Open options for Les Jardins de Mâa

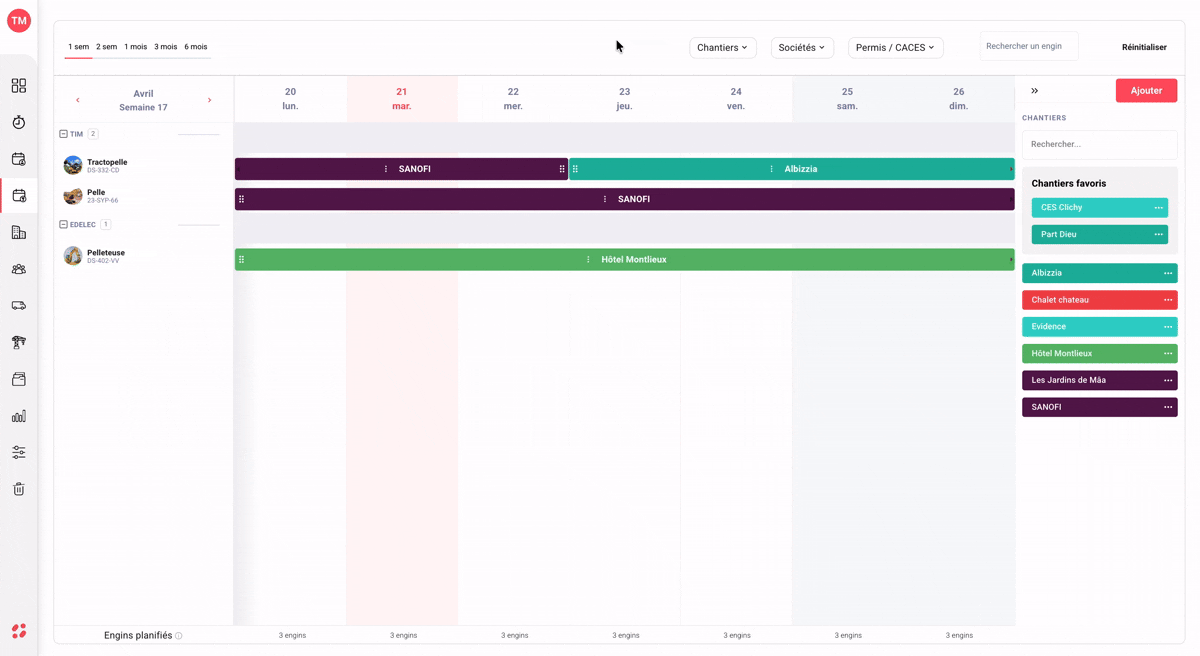[1167, 380]
